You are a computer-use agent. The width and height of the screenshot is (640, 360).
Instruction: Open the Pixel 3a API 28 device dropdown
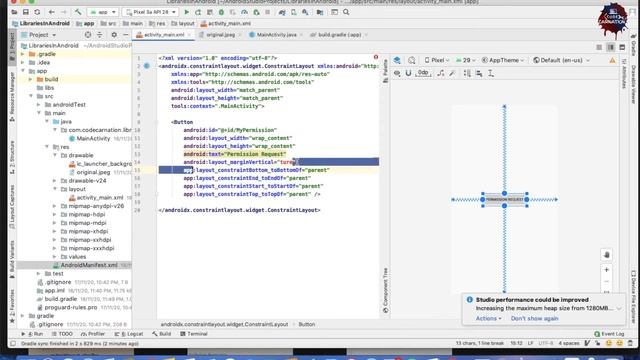(x=151, y=12)
